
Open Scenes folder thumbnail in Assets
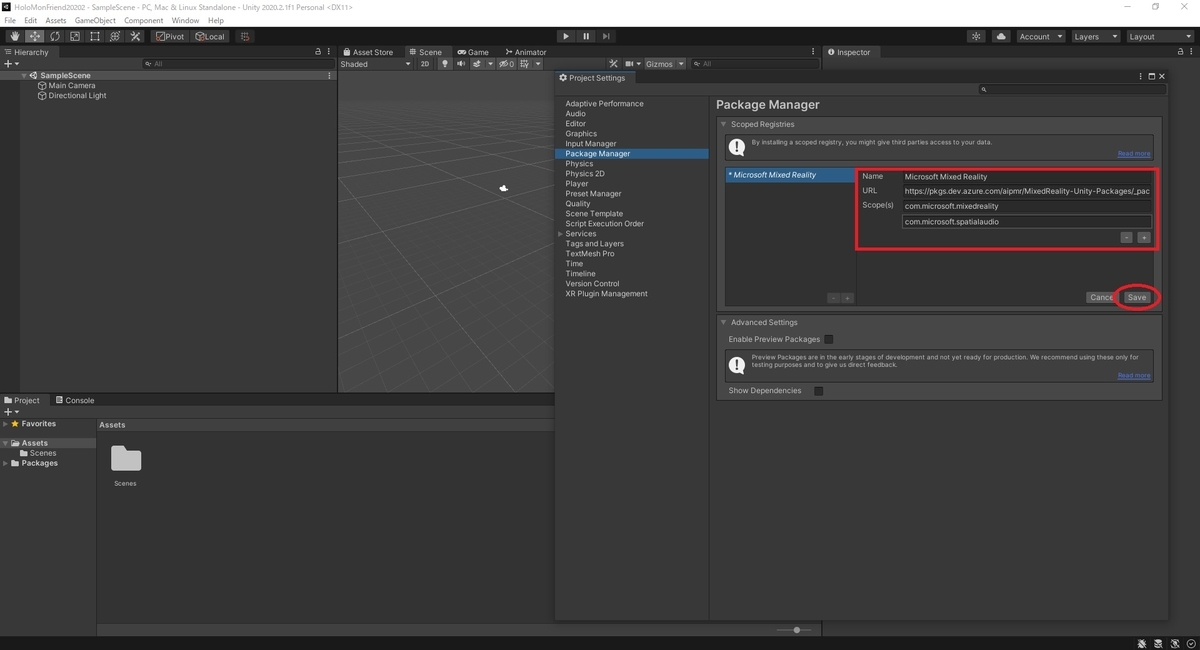126,459
